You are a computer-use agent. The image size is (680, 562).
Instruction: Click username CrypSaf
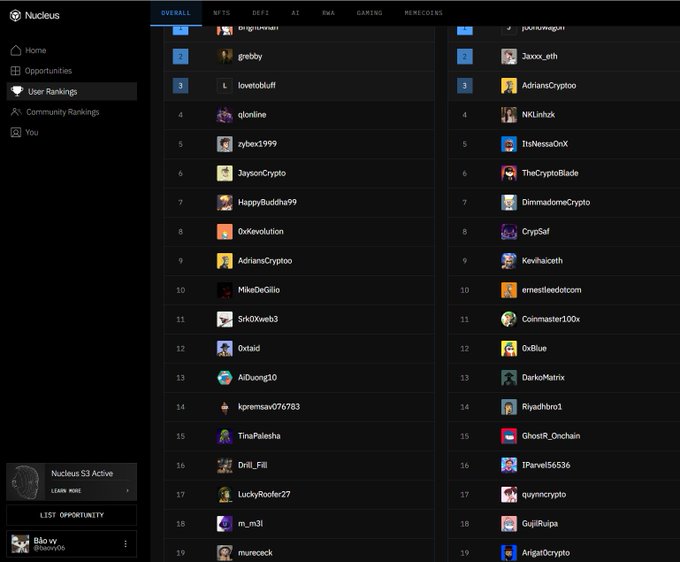[x=536, y=232]
